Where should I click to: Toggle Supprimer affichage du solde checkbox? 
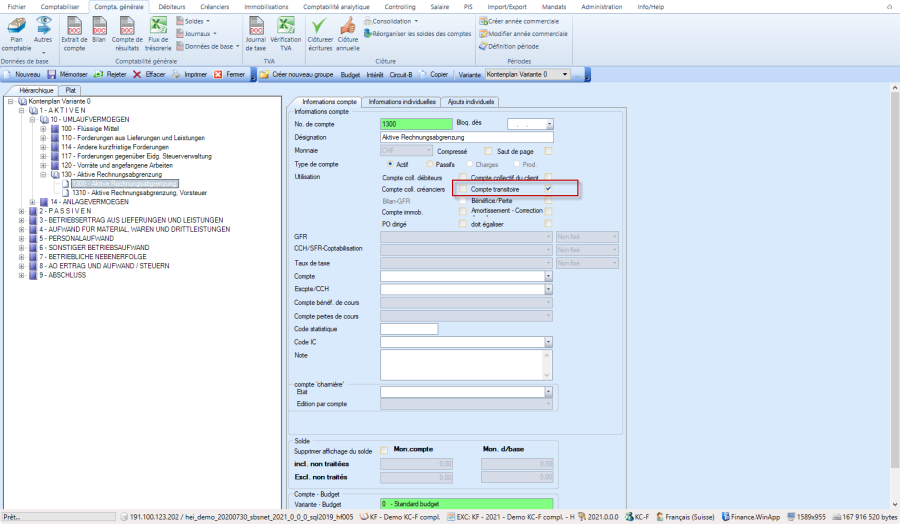click(384, 451)
